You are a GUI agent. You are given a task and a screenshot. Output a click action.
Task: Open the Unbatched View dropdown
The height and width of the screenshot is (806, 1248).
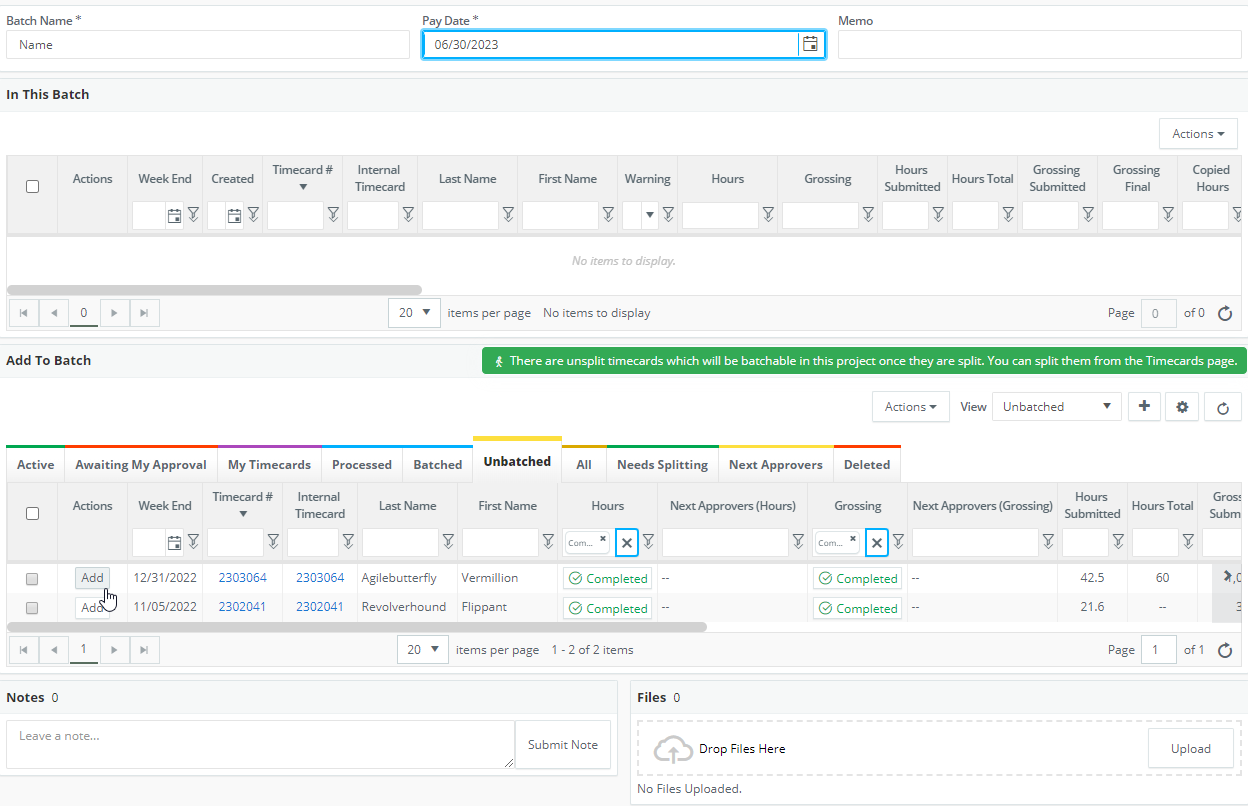1056,407
